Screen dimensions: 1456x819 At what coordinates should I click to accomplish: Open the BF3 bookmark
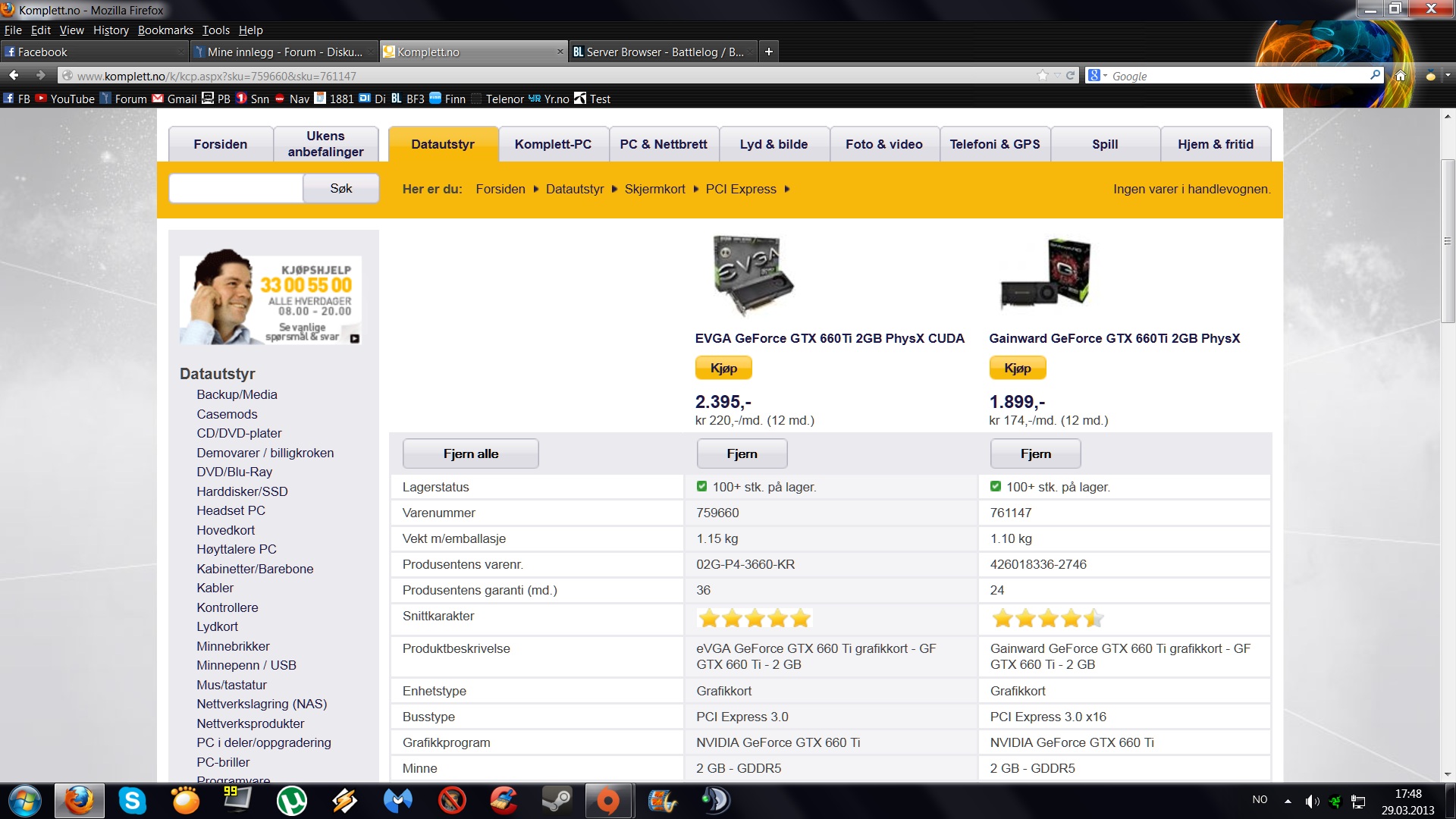click(408, 99)
